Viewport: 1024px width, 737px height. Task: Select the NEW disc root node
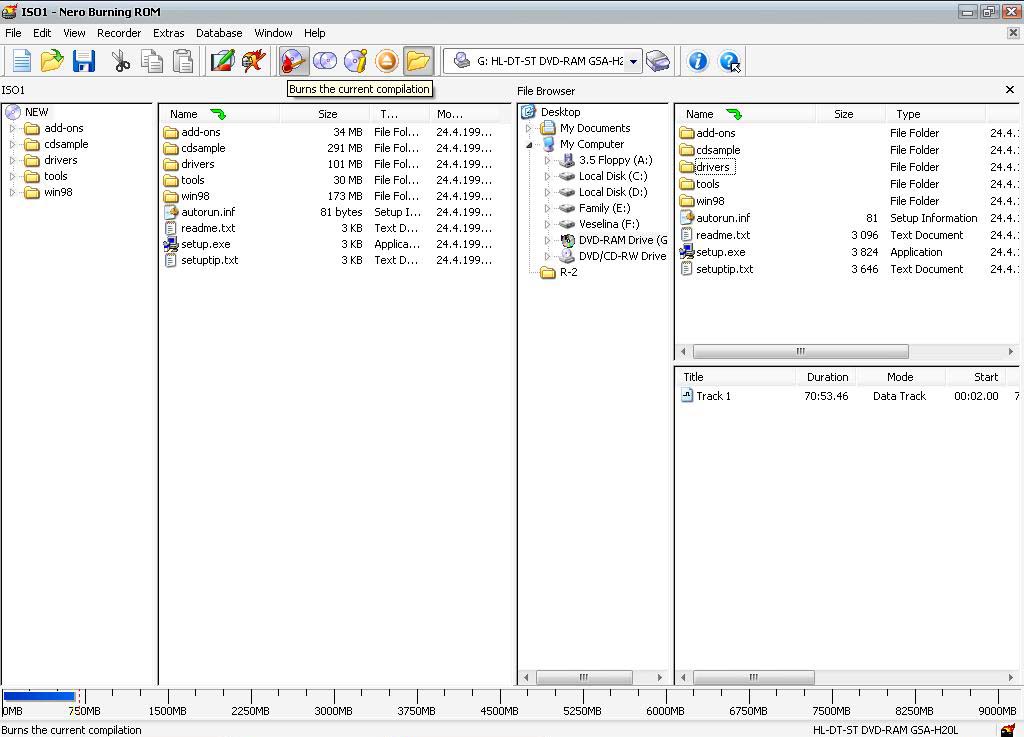click(x=37, y=112)
